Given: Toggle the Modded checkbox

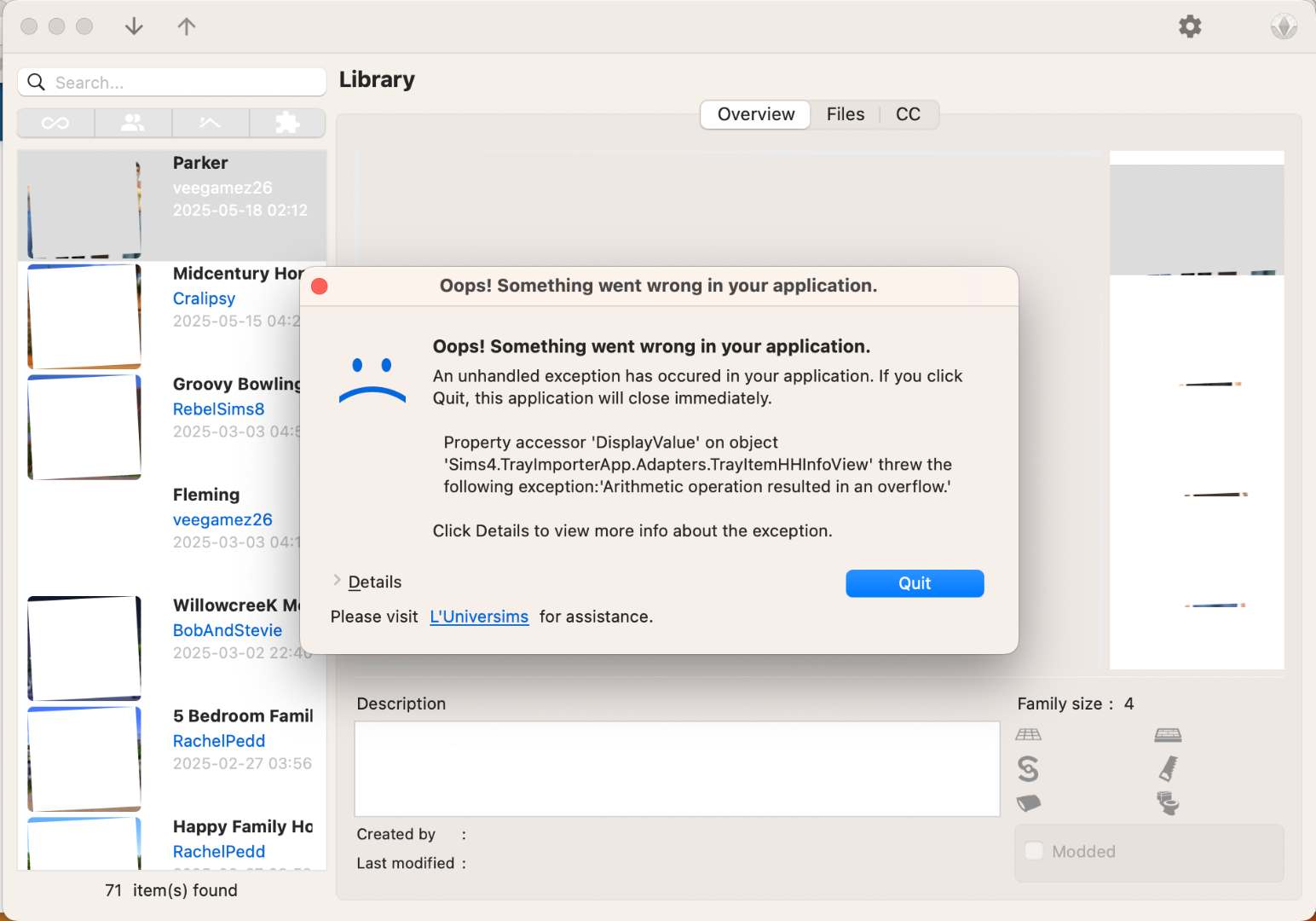Looking at the screenshot, I should pyautogui.click(x=1034, y=851).
